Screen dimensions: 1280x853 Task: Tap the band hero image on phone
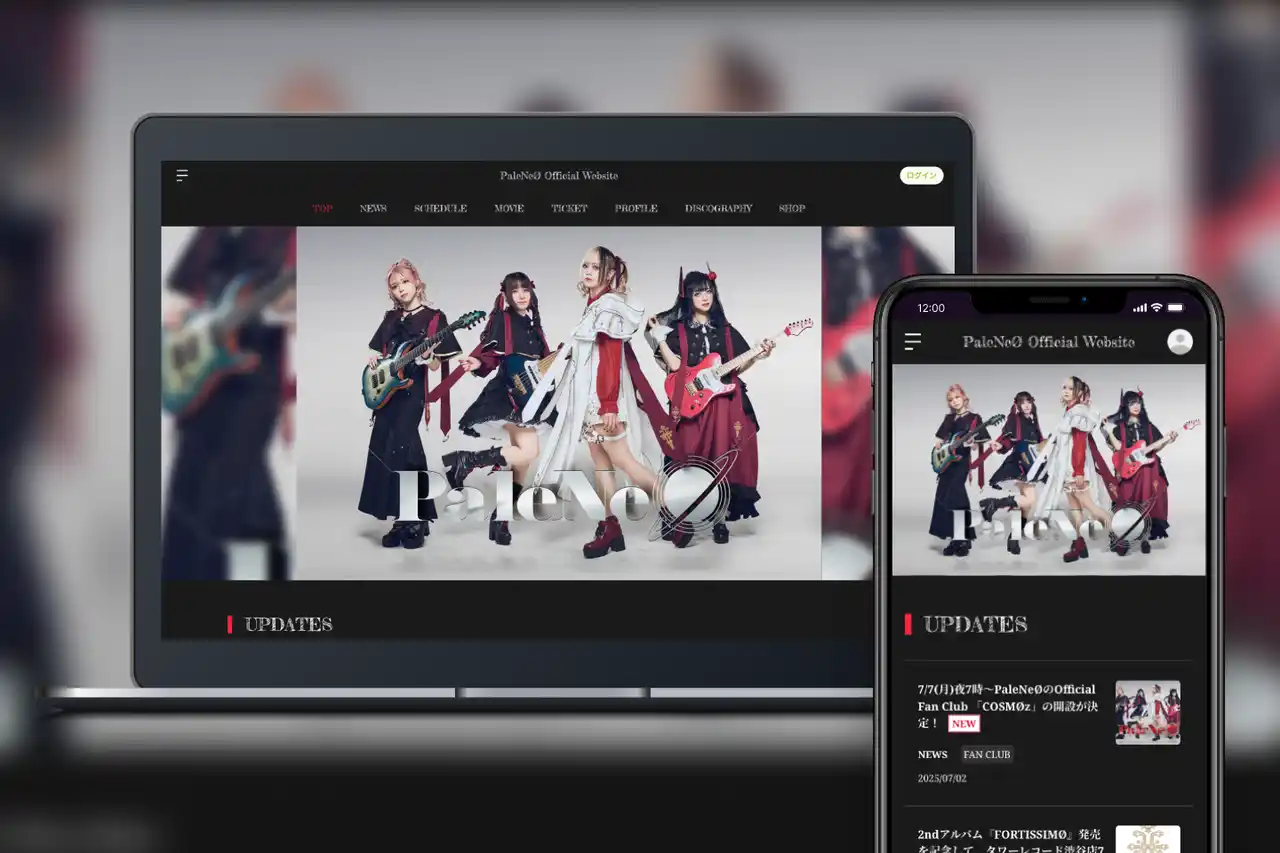point(1049,470)
